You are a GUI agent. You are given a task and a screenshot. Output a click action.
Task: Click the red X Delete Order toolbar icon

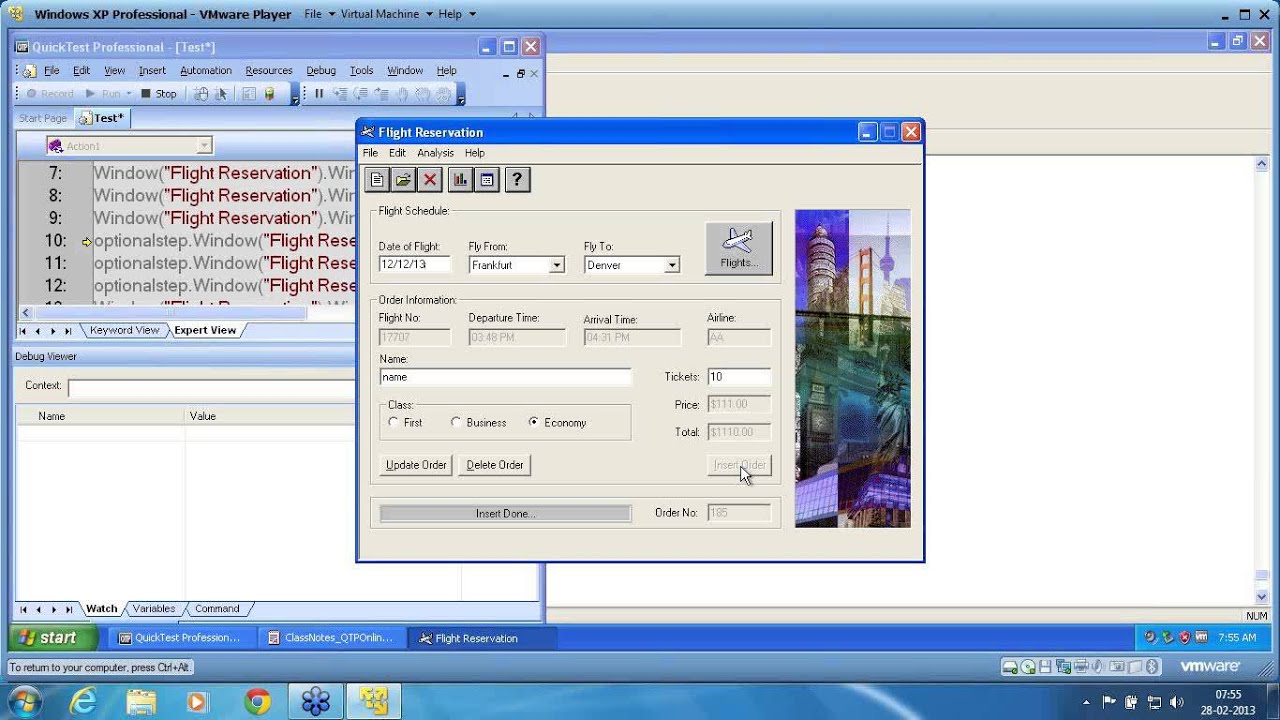[430, 180]
